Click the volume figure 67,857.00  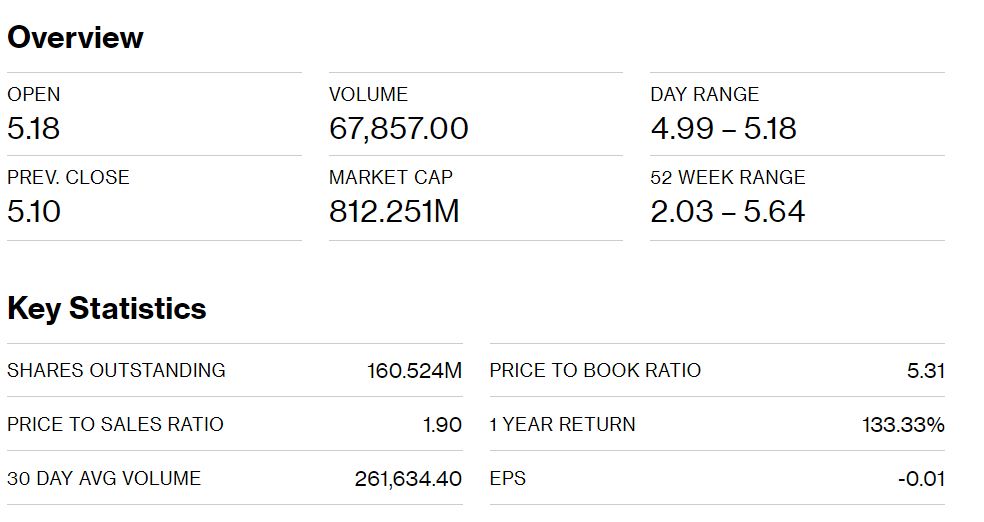tap(398, 129)
